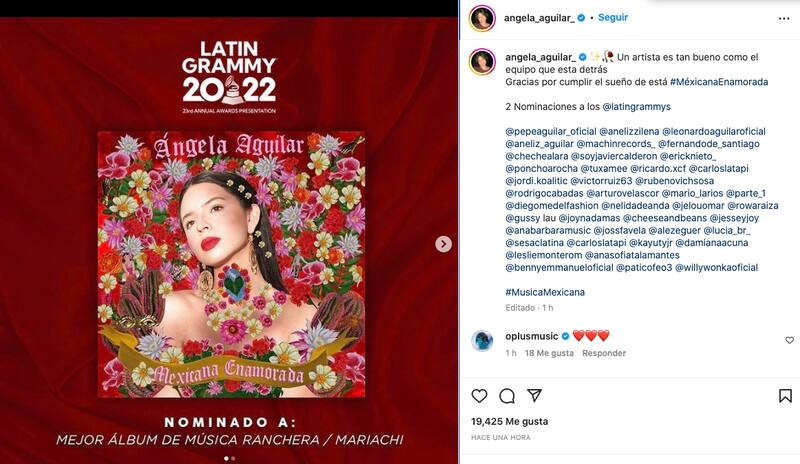Open comment bubble icon below post
Image resolution: width=800 pixels, height=464 pixels.
507,396
